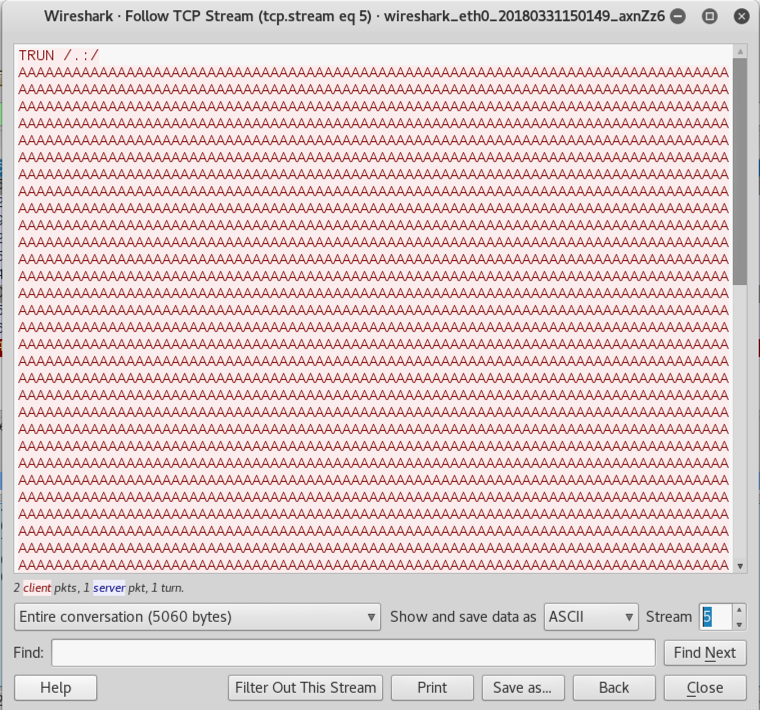760x710 pixels.
Task: Click the vertical scrollbar thumb
Action: point(740,172)
